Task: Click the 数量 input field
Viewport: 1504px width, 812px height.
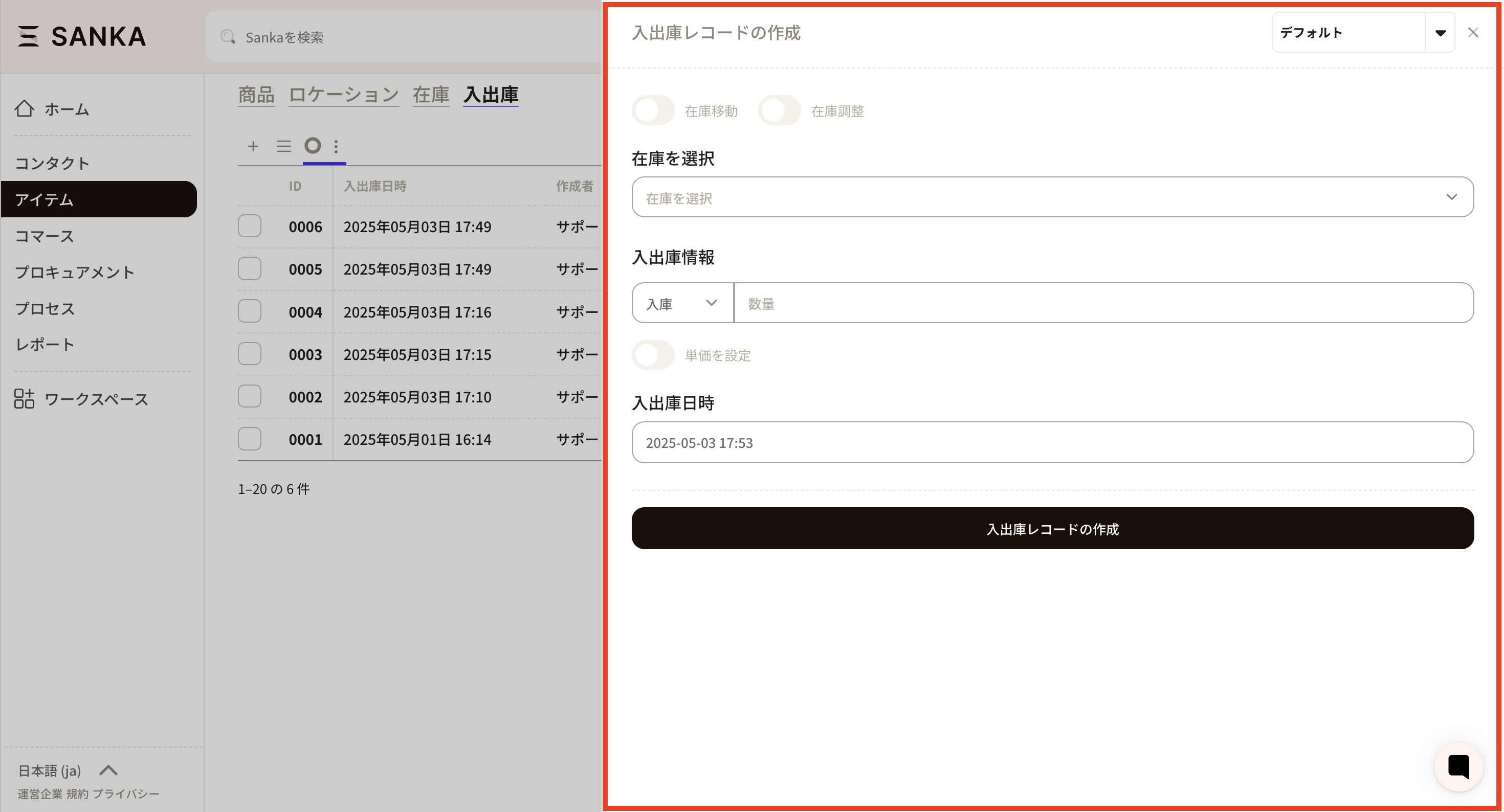Action: 1102,303
